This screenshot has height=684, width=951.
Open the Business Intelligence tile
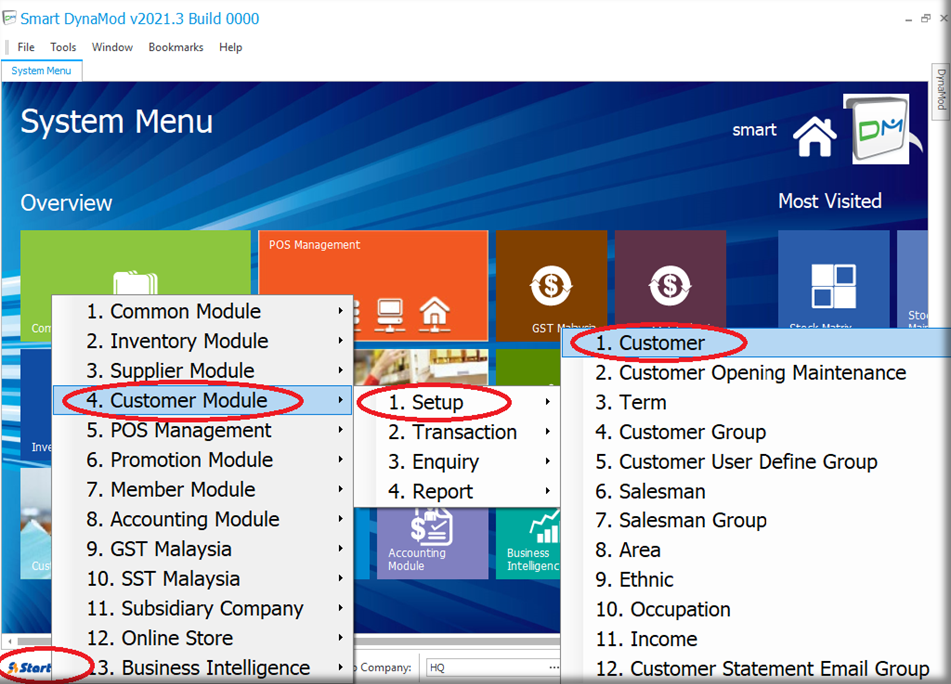[x=530, y=542]
